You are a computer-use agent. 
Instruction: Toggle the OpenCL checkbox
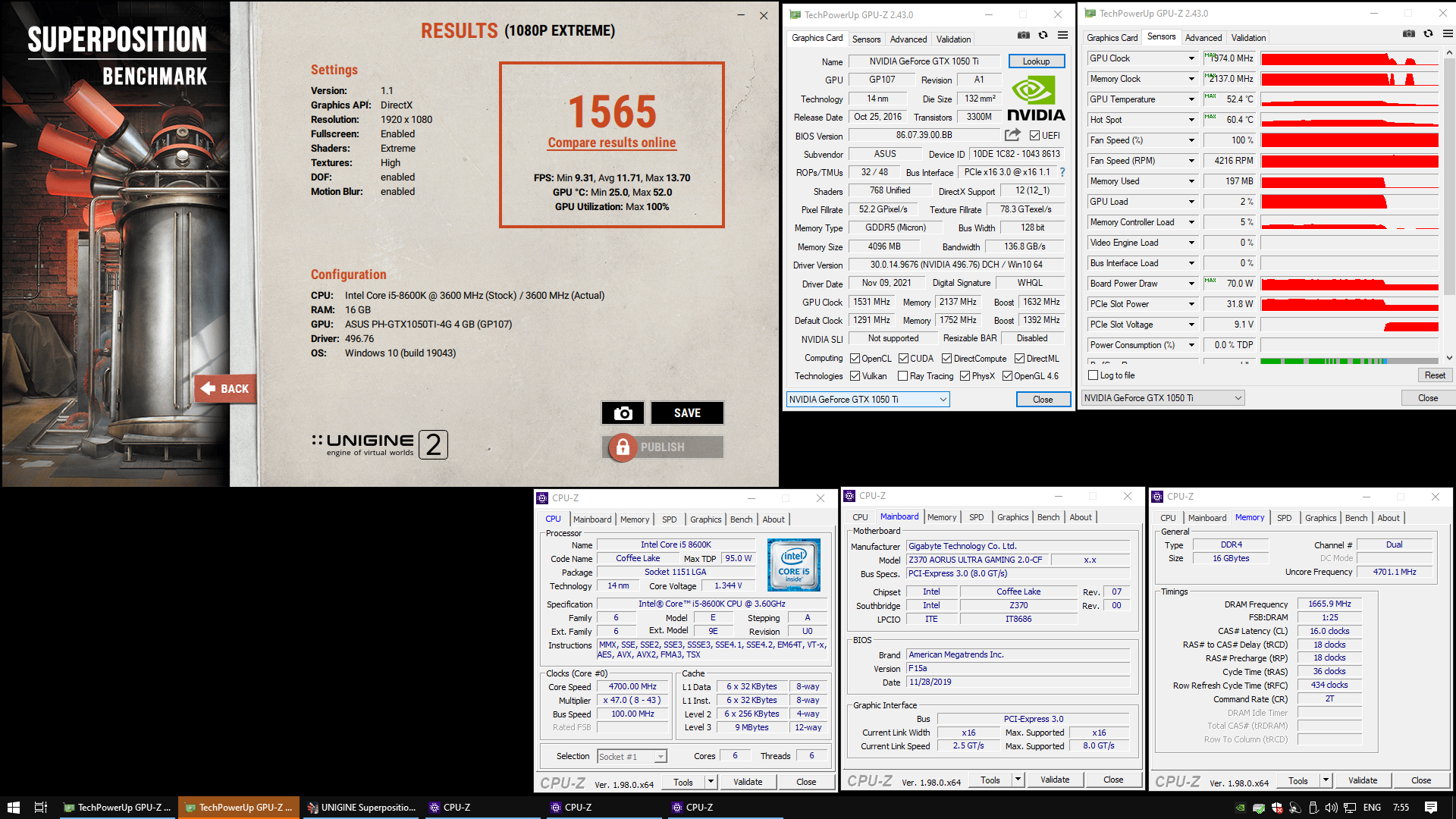[855, 359]
